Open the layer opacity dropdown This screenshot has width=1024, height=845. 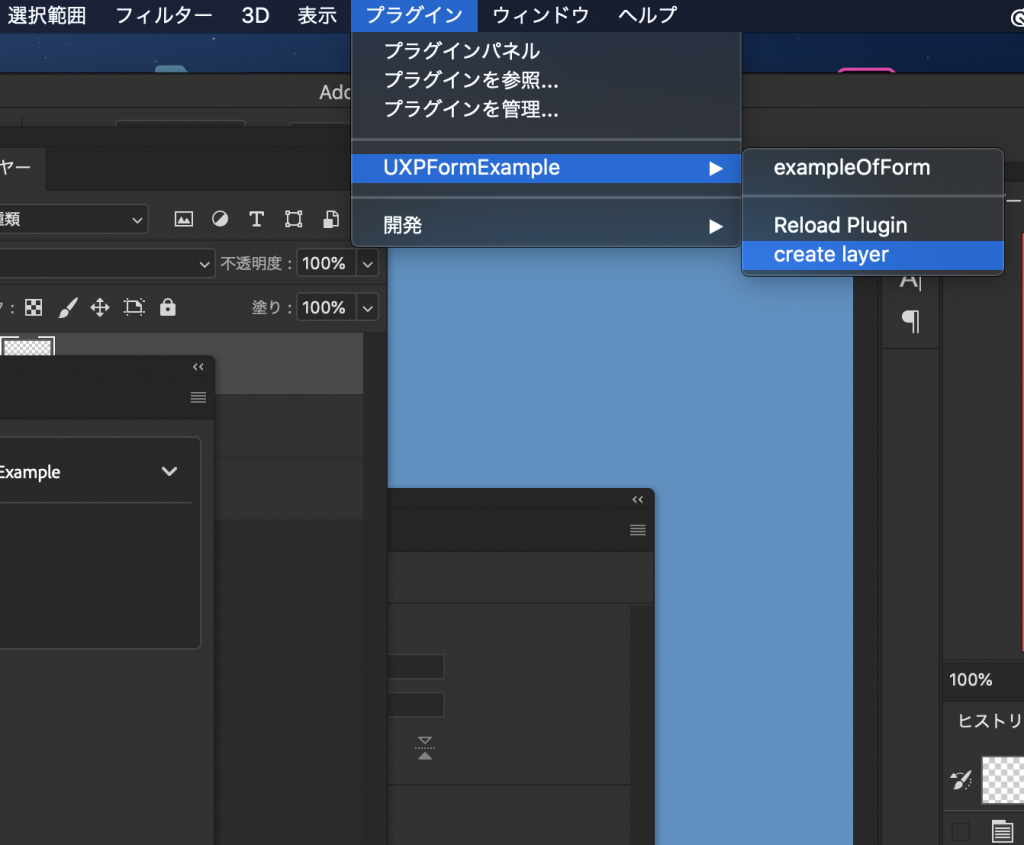tap(366, 263)
